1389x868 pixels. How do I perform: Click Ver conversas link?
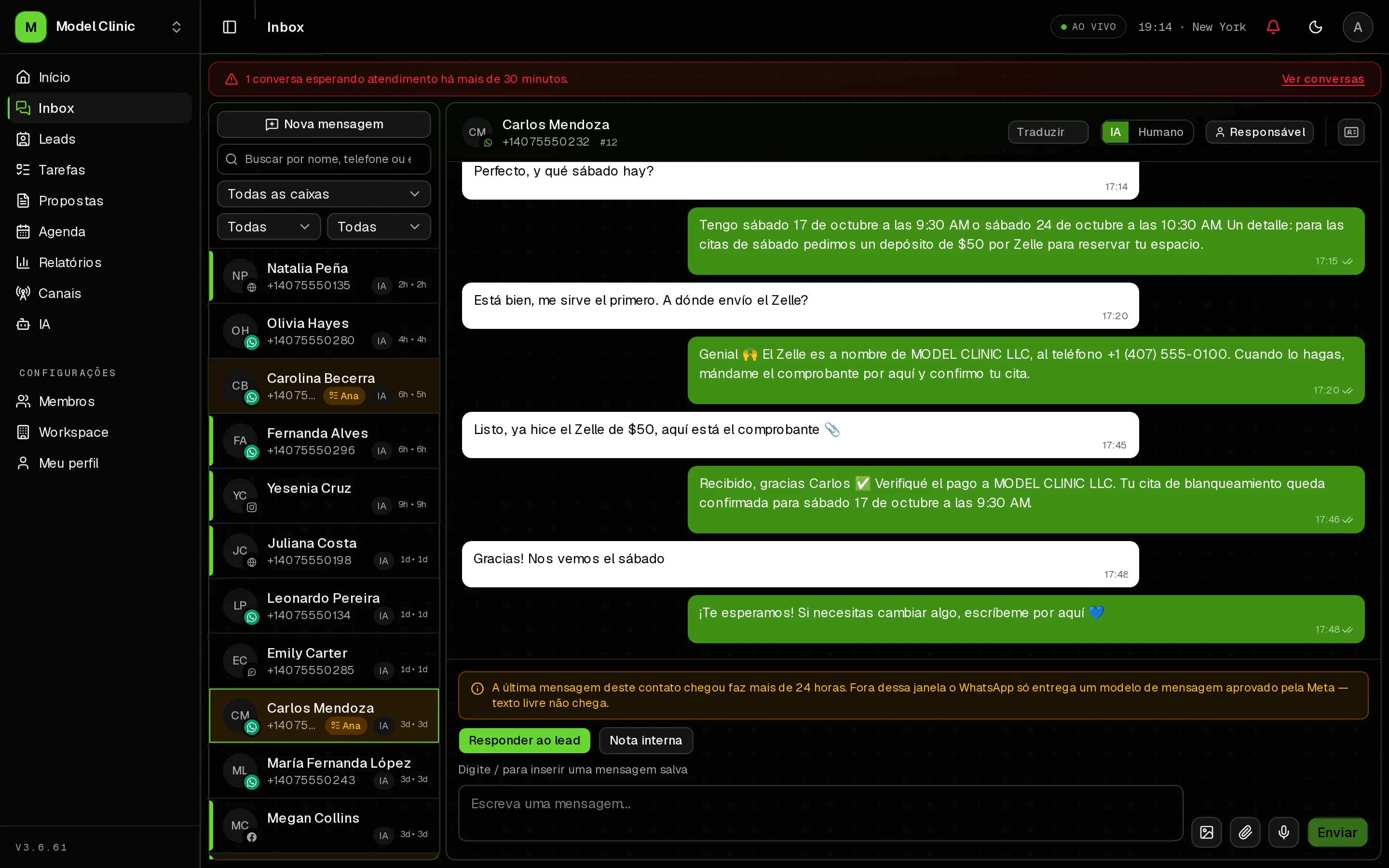pyautogui.click(x=1322, y=79)
